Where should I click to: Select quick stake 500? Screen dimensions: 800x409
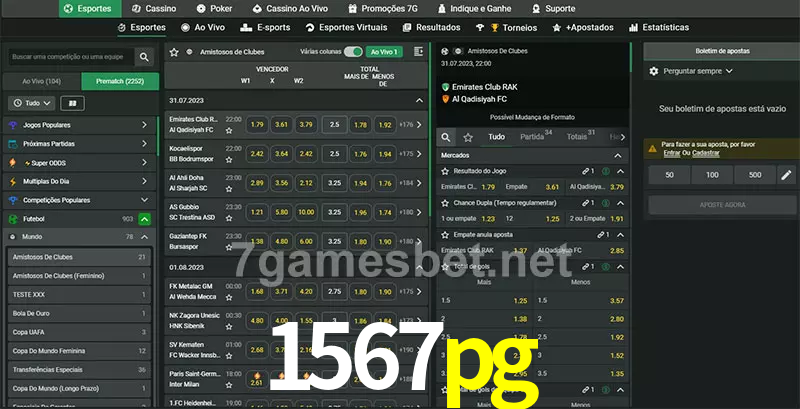(755, 175)
